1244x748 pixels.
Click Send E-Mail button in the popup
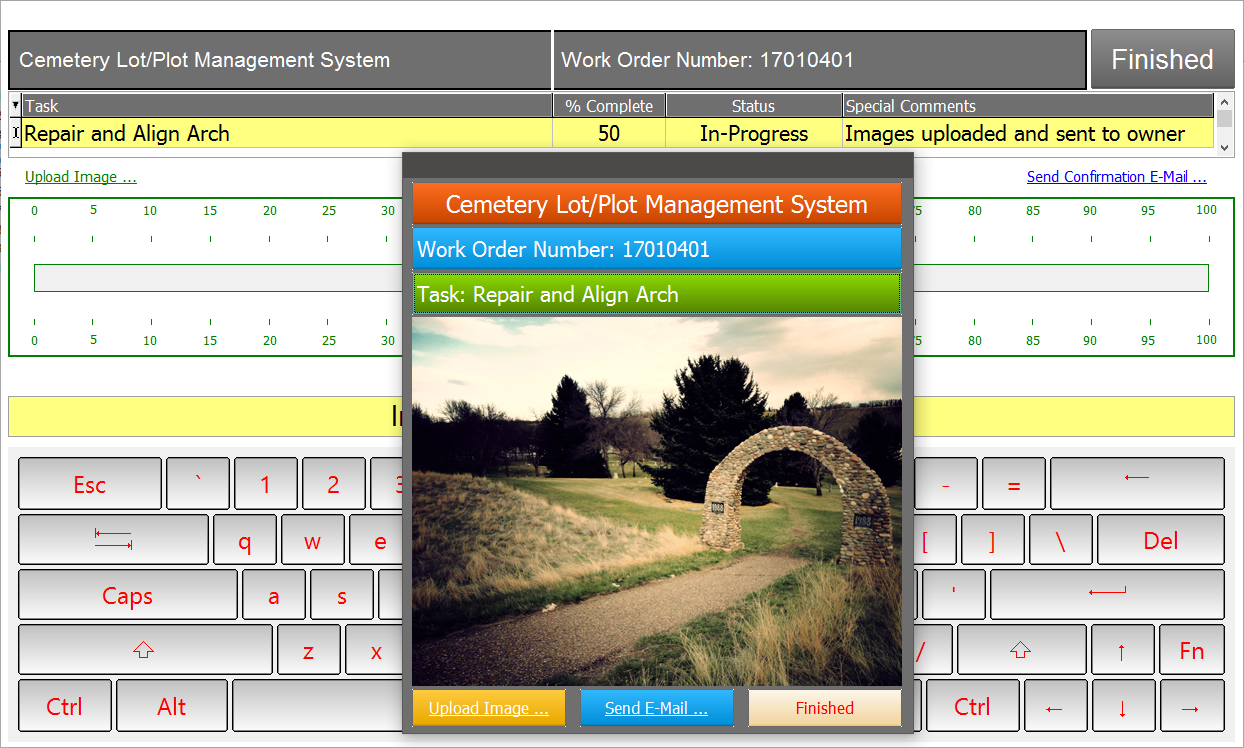tap(656, 708)
